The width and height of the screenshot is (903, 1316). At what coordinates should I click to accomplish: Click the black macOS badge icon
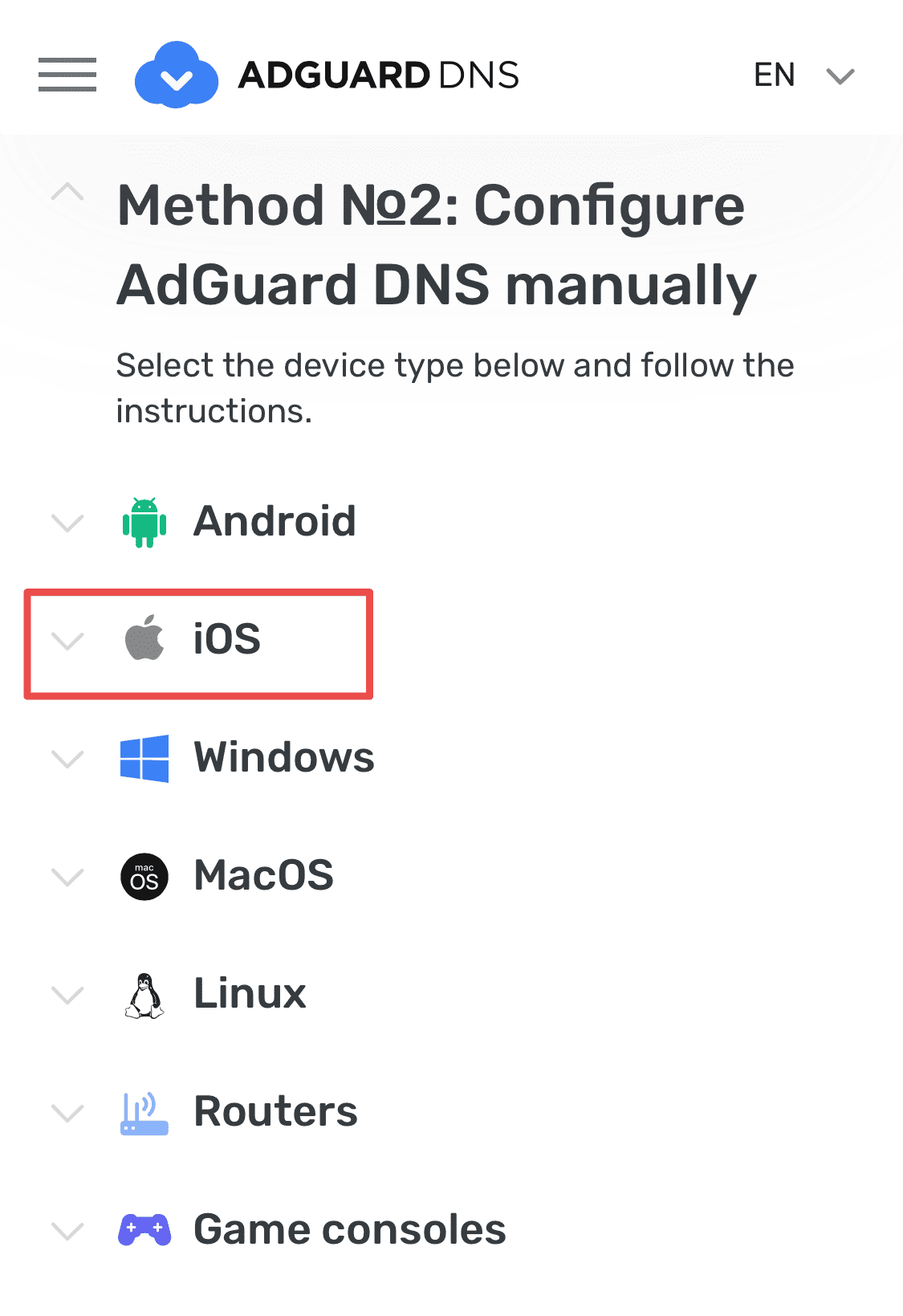point(144,876)
